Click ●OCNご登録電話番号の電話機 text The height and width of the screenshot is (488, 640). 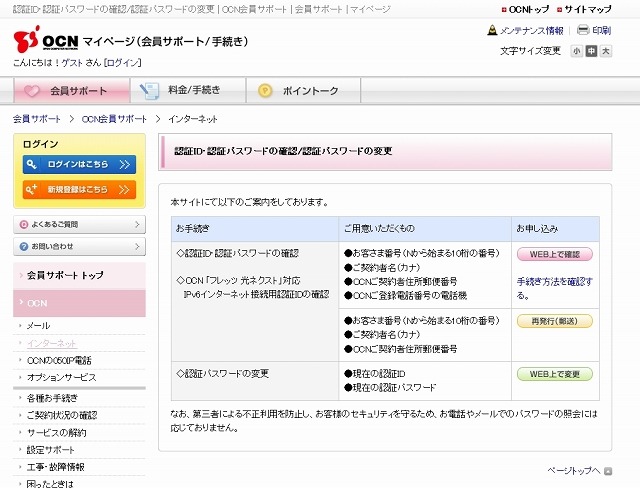pos(405,295)
